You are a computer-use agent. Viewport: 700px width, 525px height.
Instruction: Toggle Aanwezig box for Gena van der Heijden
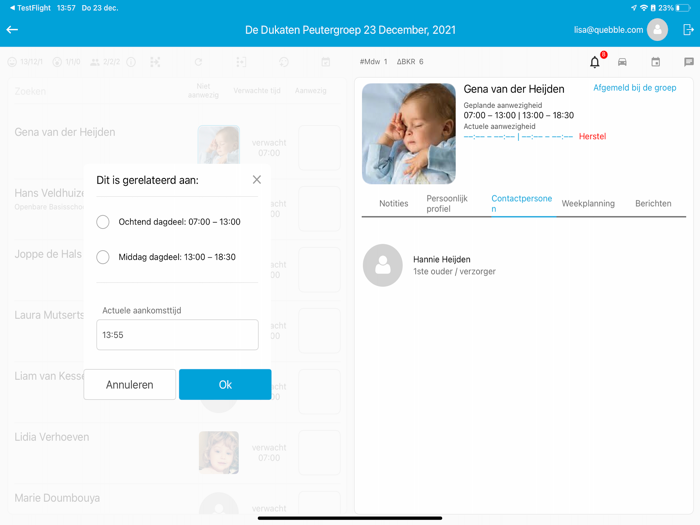319,148
